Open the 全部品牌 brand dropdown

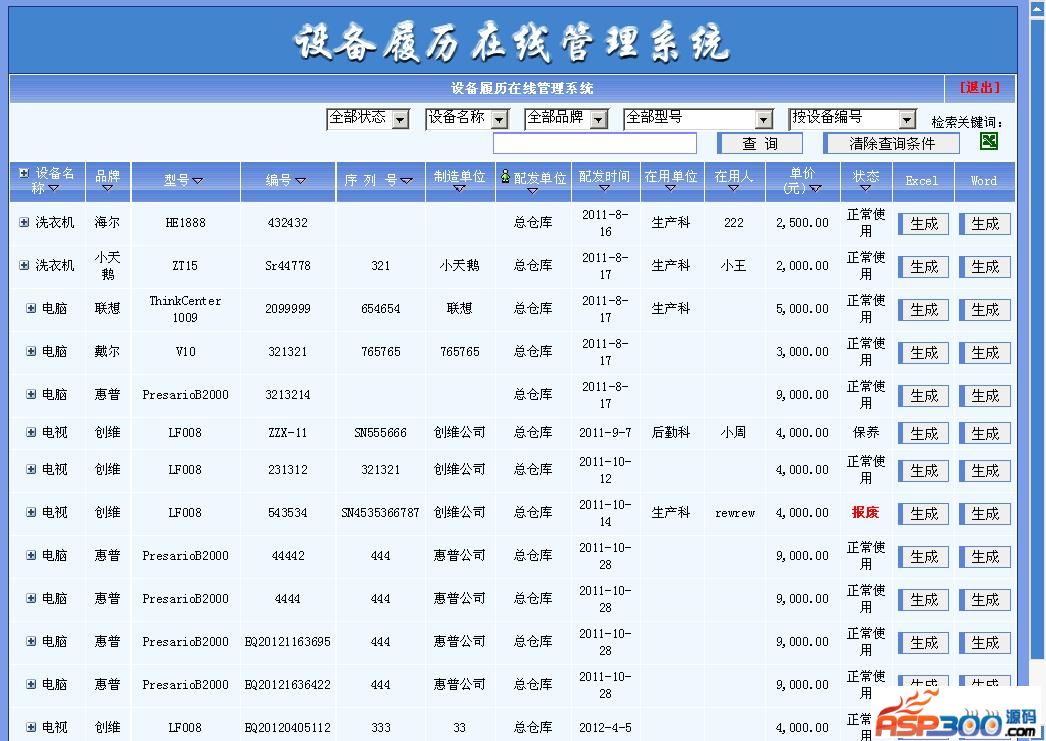coord(566,119)
